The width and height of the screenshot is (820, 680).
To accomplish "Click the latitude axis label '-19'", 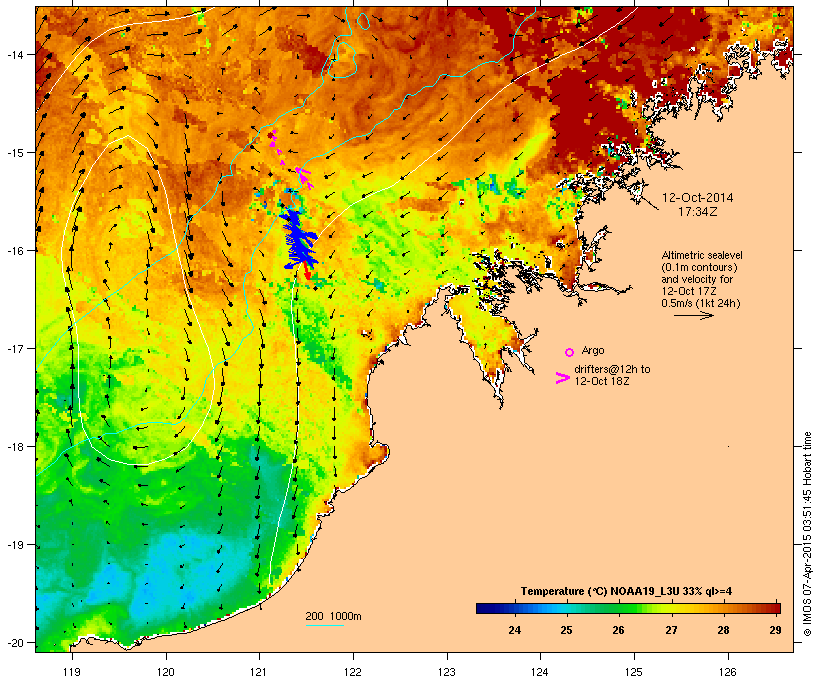I will pyautogui.click(x=14, y=545).
